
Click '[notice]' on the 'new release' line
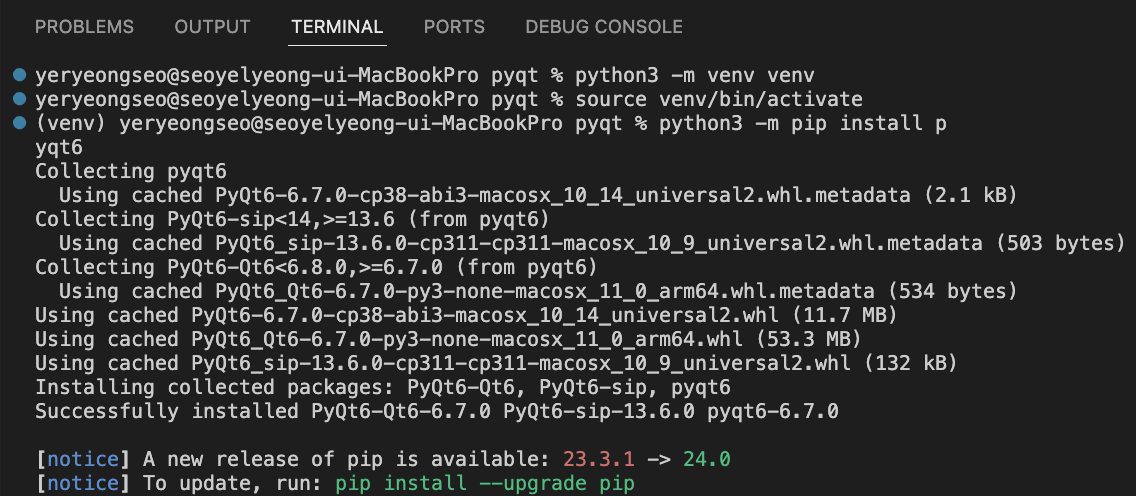coord(83,459)
